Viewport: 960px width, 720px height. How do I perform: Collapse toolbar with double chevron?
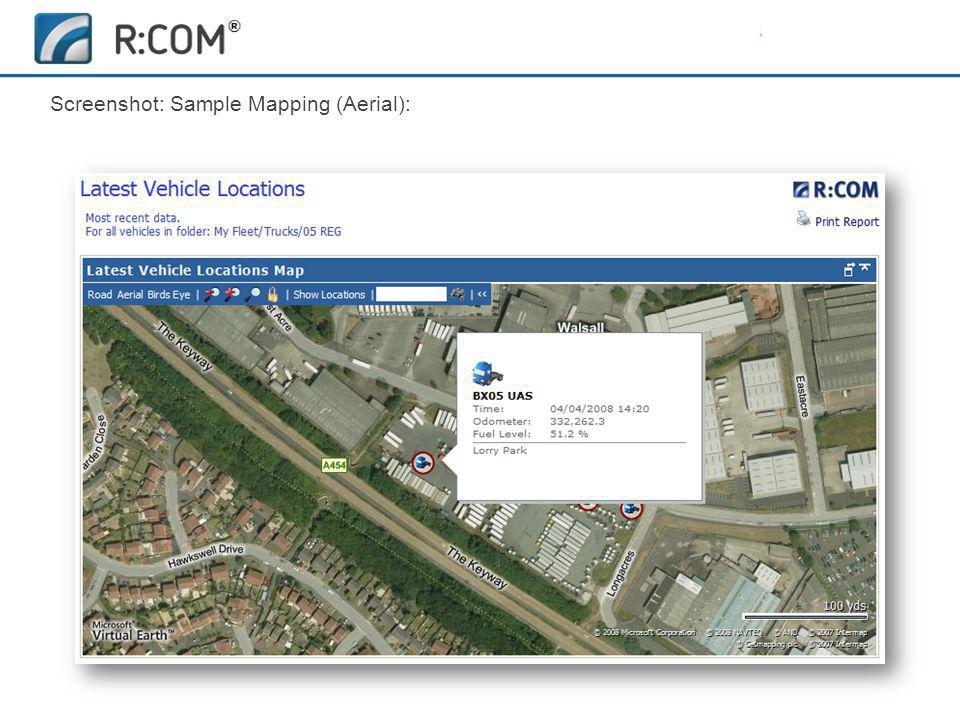(x=482, y=294)
